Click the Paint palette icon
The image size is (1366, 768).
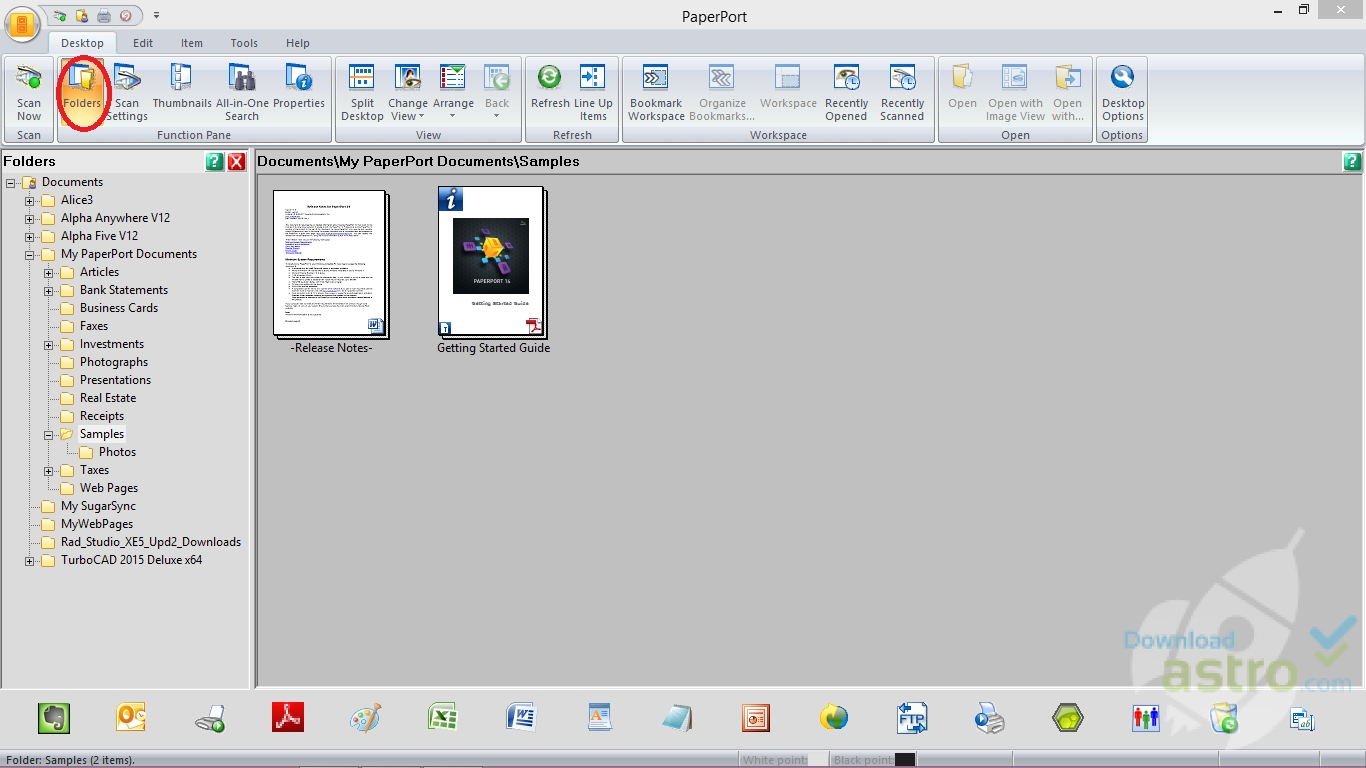click(365, 717)
